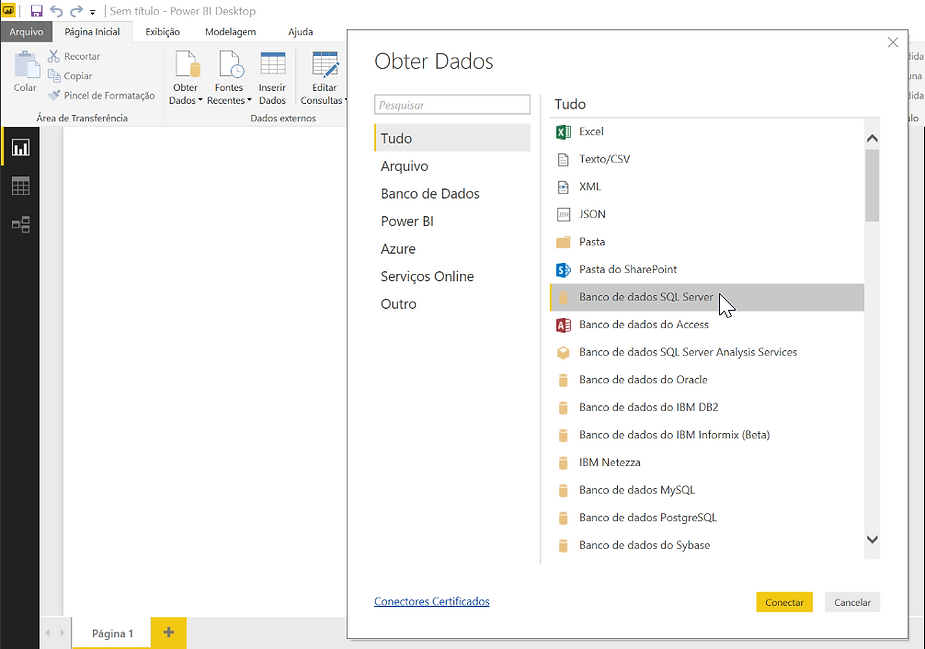This screenshot has height=649, width=925.
Task: Add a new page with plus button
Action: coord(169,632)
